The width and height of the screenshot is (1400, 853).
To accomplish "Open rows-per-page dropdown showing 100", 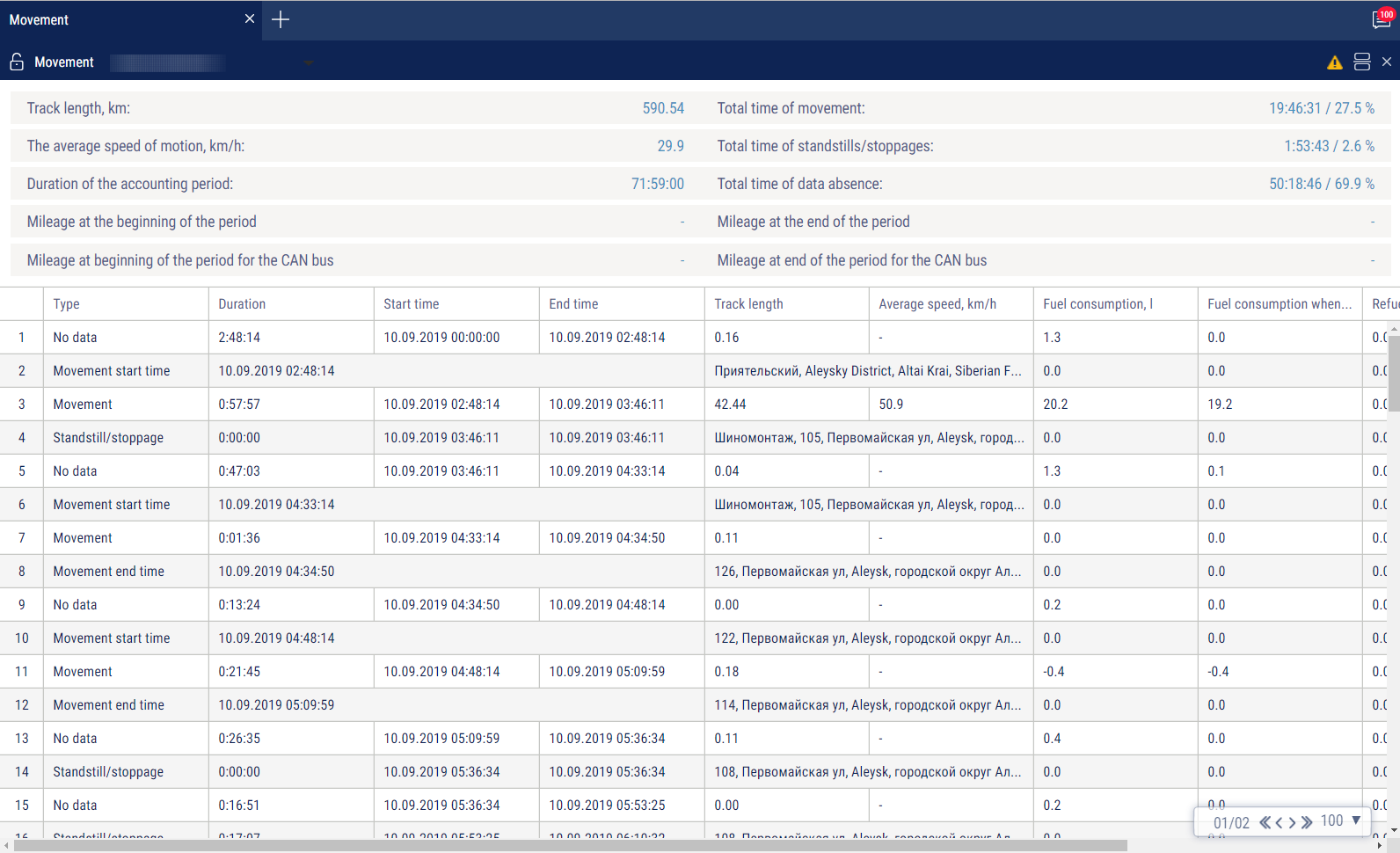I will pyautogui.click(x=1342, y=820).
